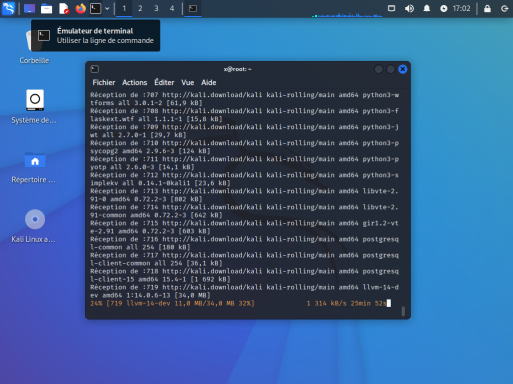Select the Système de fichiers desktop icon
The width and height of the screenshot is (513, 384).
point(34,107)
